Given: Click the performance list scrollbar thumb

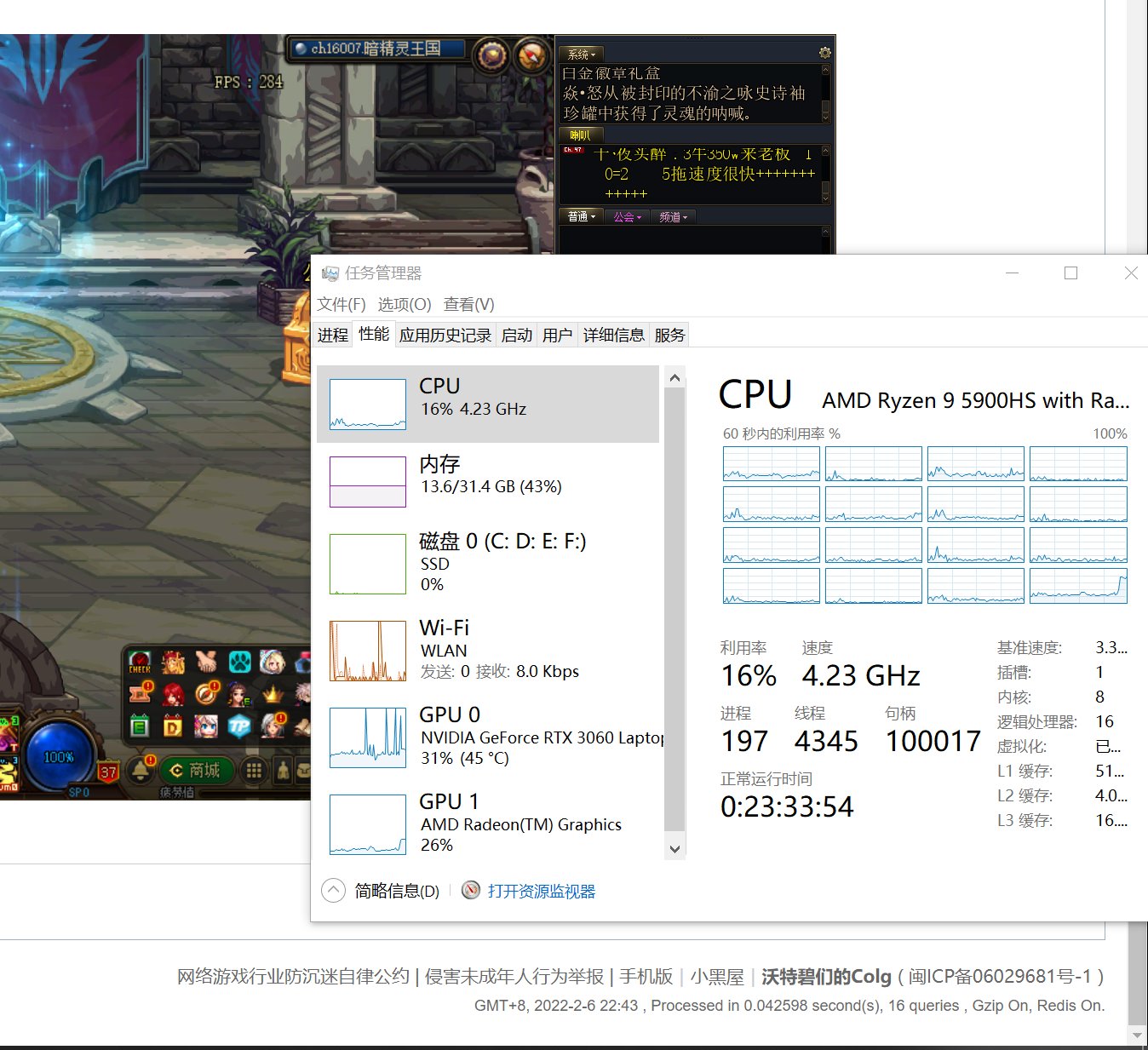Looking at the screenshot, I should tap(674, 610).
